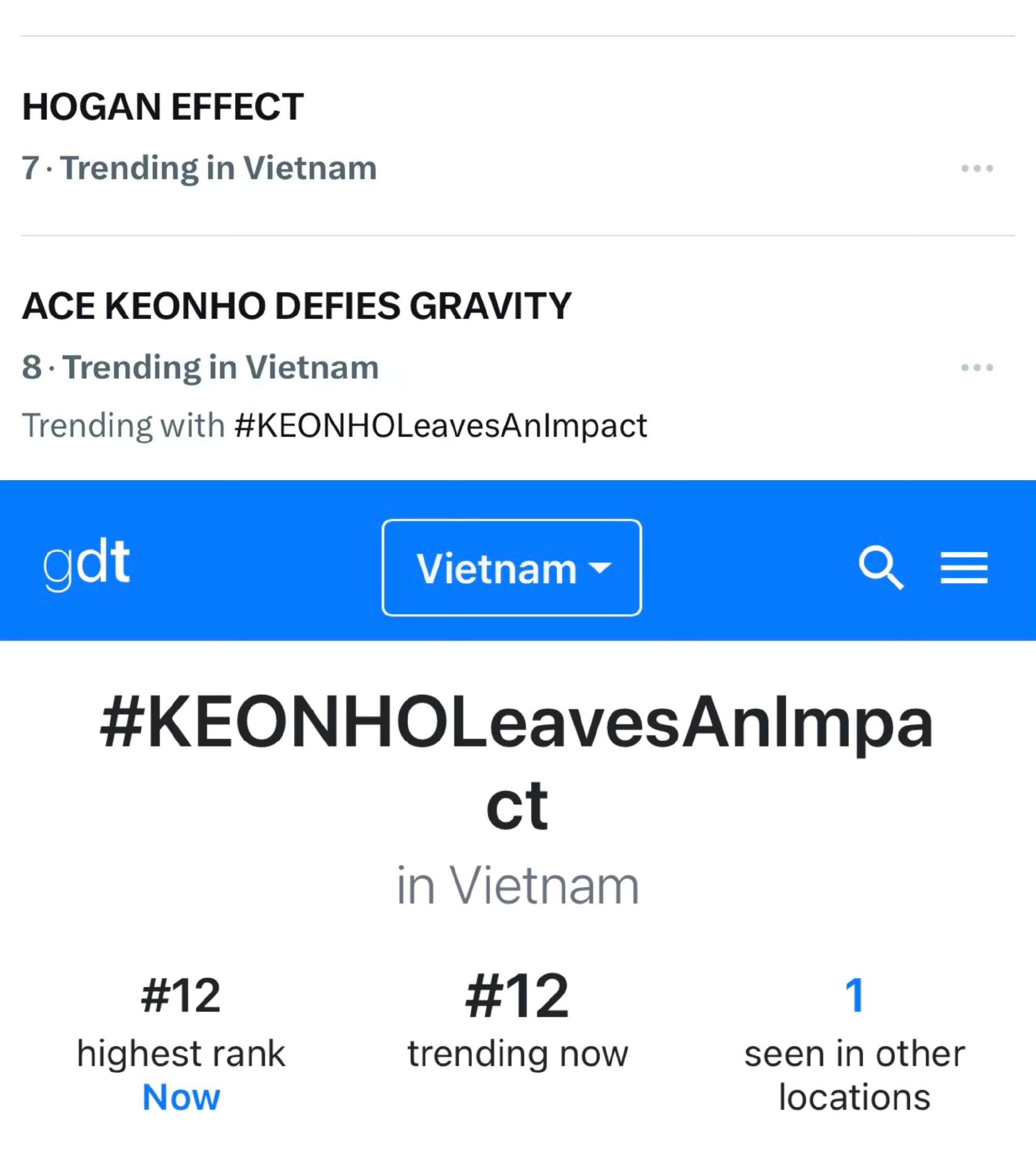The height and width of the screenshot is (1151, 1036).
Task: Click the #12 trending now stat
Action: pyautogui.click(x=517, y=996)
